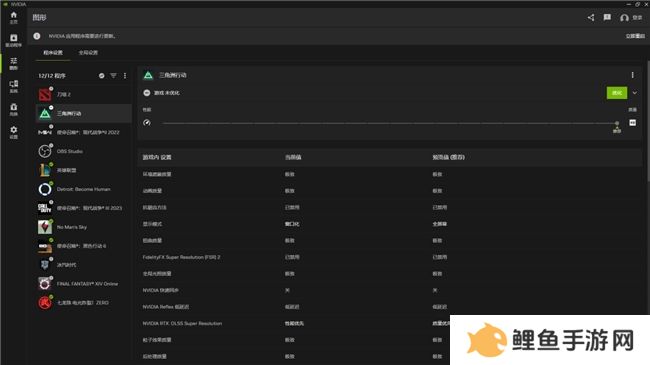Select Delta Force in the program list
Image resolution: width=650 pixels, height=365 pixels.
84,113
